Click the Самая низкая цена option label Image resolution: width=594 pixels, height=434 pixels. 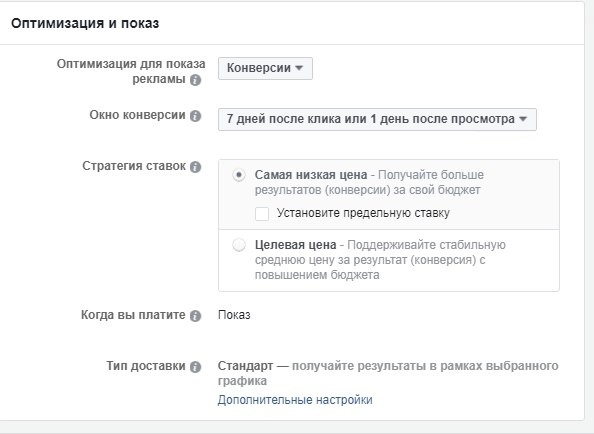(311, 175)
